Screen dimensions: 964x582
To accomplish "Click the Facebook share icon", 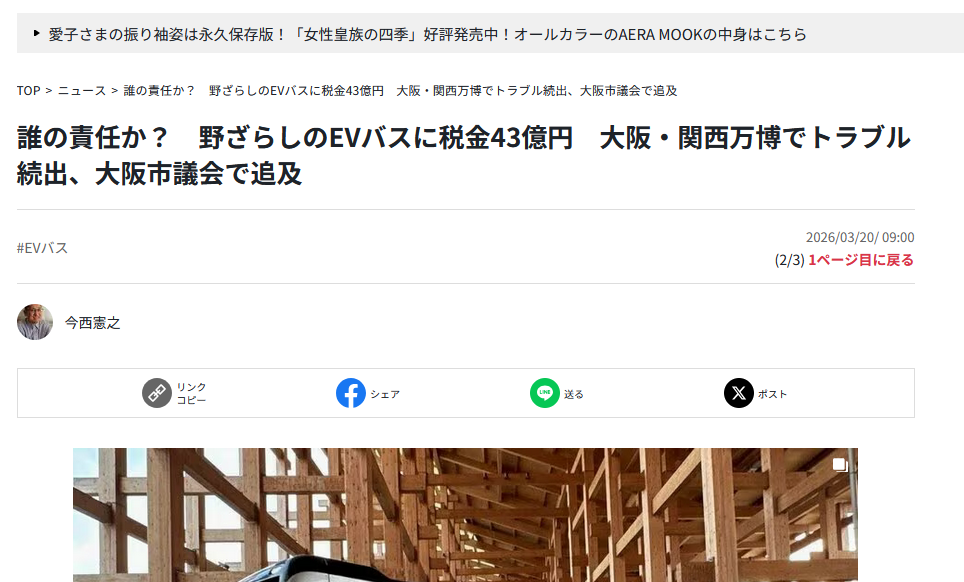I will pyautogui.click(x=350, y=393).
